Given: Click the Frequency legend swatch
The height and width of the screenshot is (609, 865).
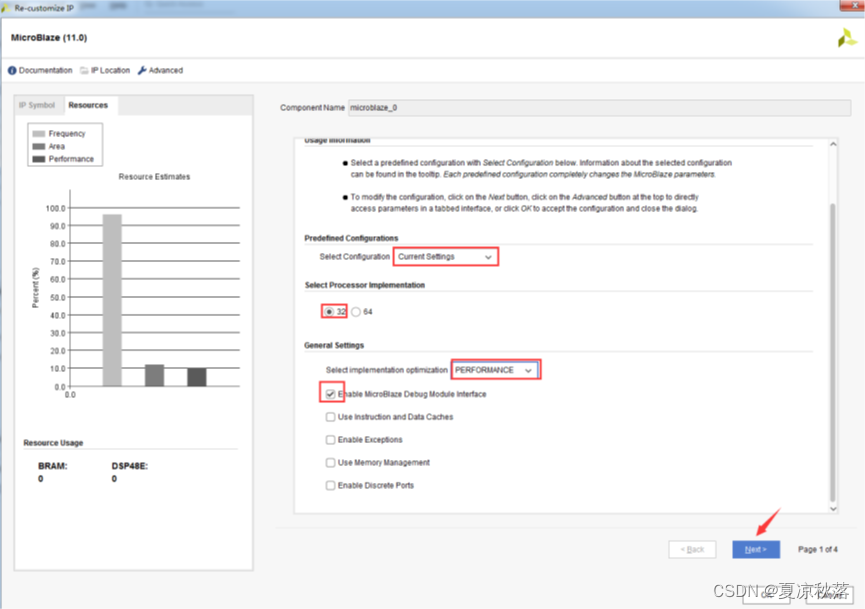Looking at the screenshot, I should click(x=39, y=133).
